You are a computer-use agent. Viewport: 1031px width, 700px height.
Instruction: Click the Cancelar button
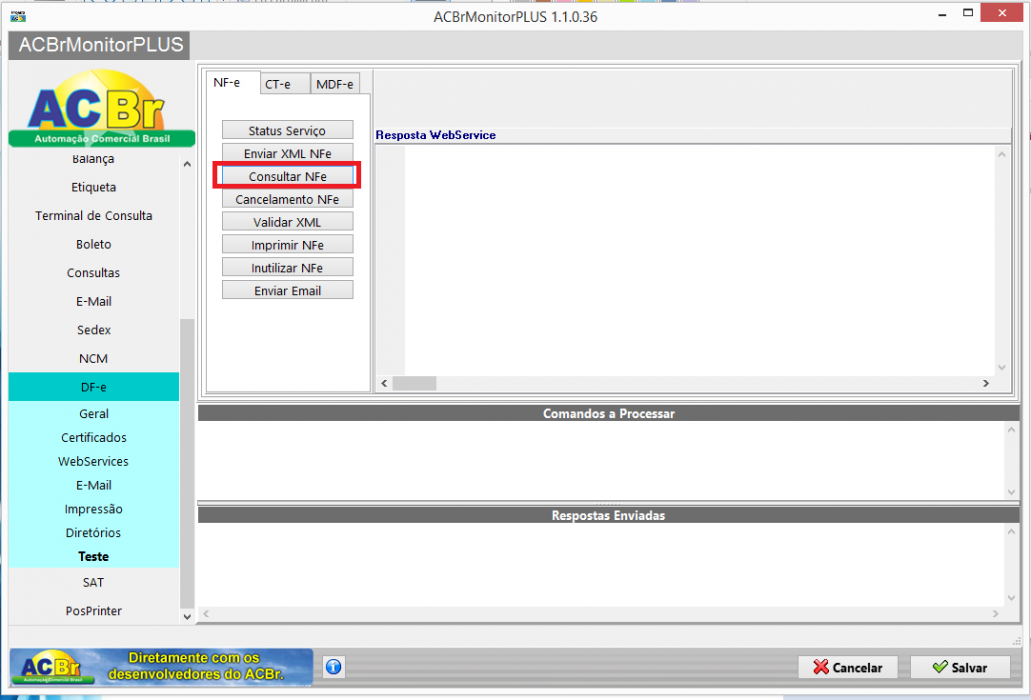point(848,667)
